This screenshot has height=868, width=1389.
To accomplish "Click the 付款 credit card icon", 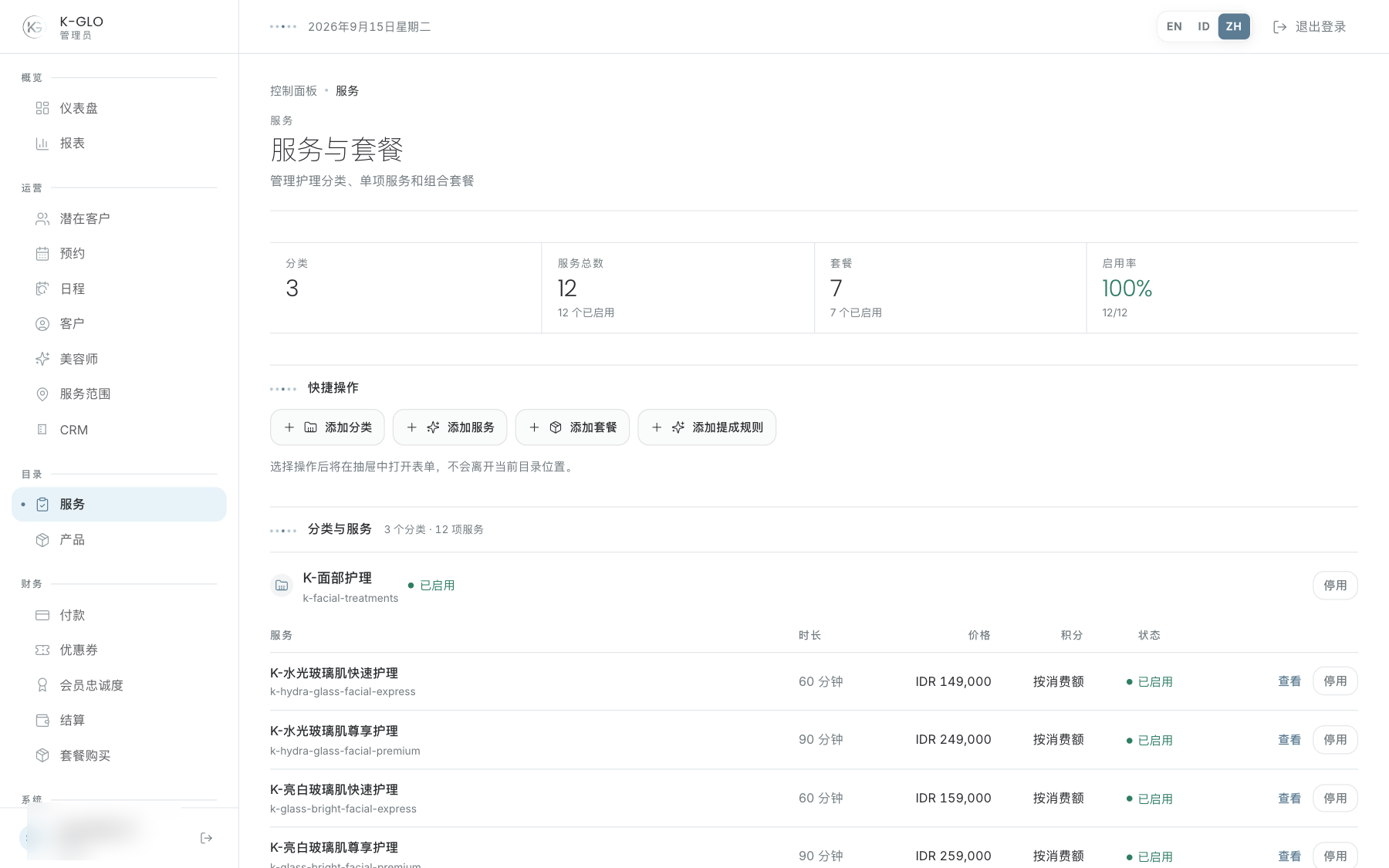I will 42,615.
